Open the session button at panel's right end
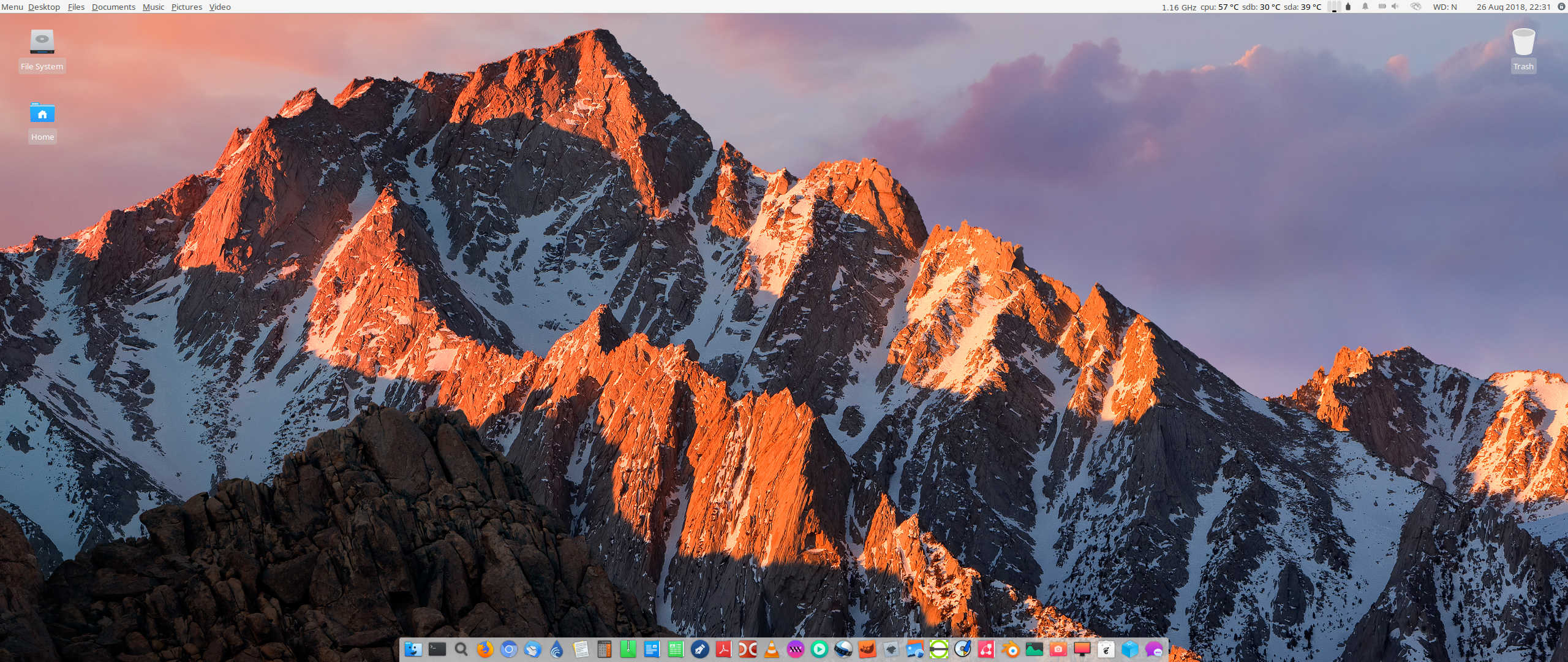 (1561, 6)
